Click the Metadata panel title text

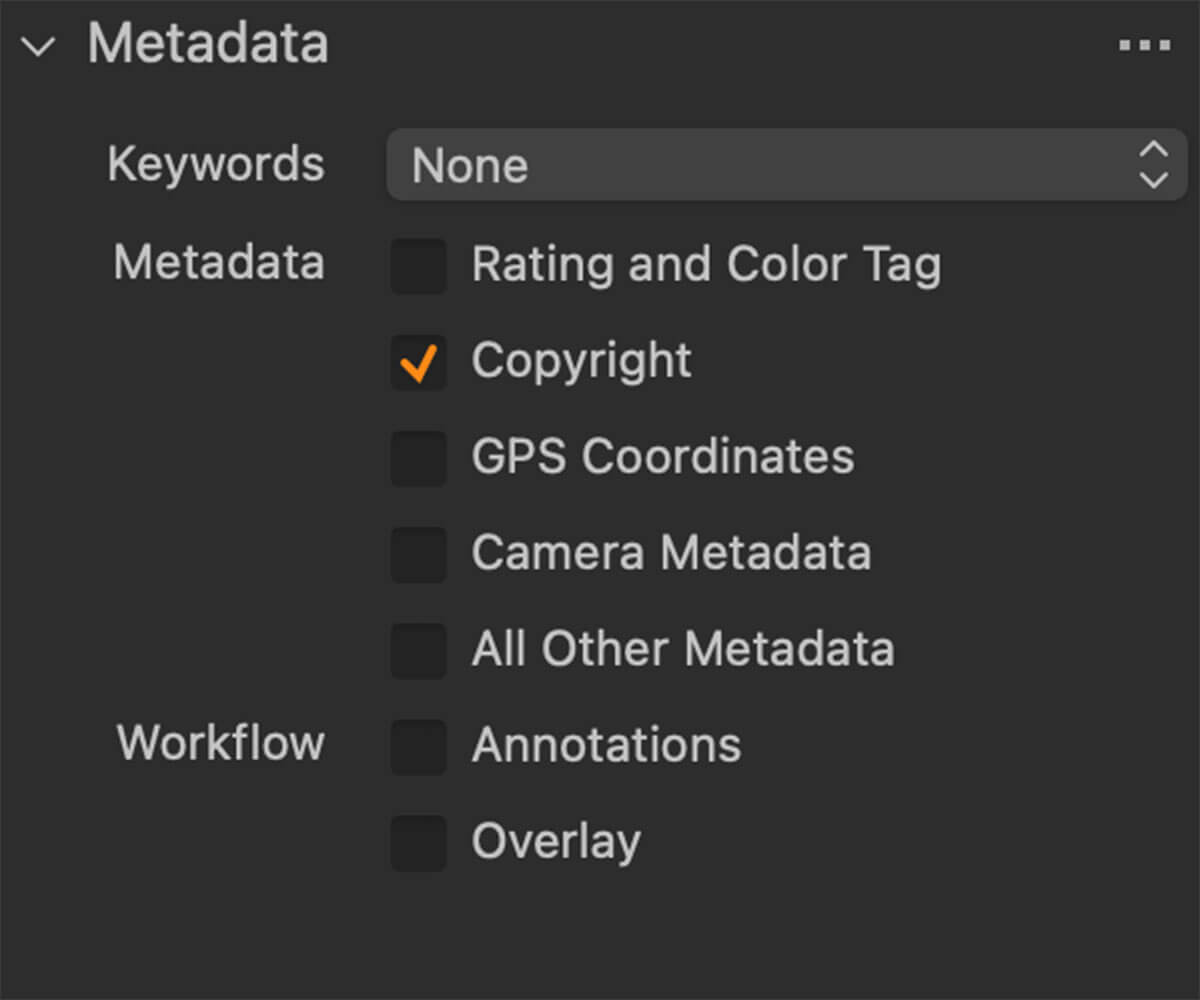[x=208, y=44]
